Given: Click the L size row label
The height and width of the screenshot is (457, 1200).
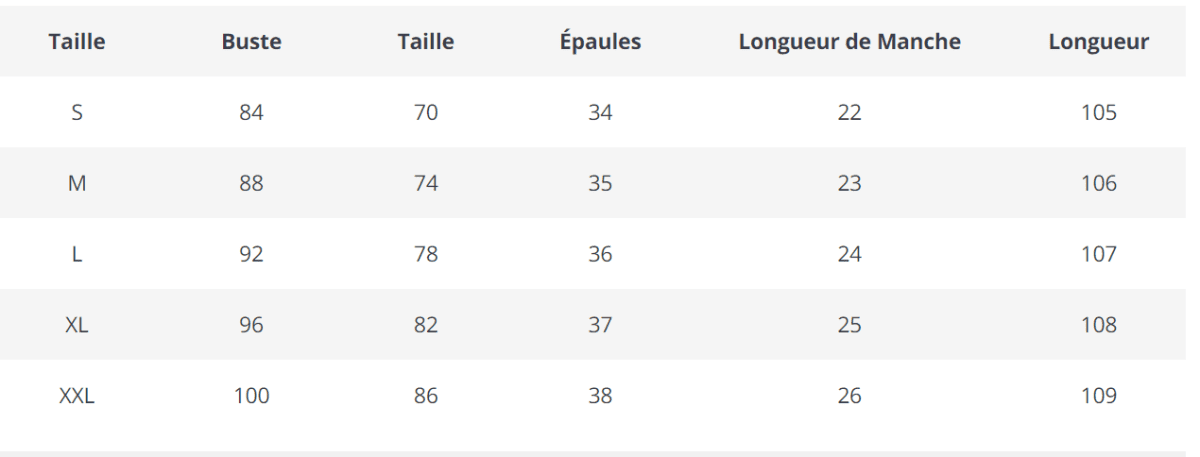Looking at the screenshot, I should coord(77,255).
